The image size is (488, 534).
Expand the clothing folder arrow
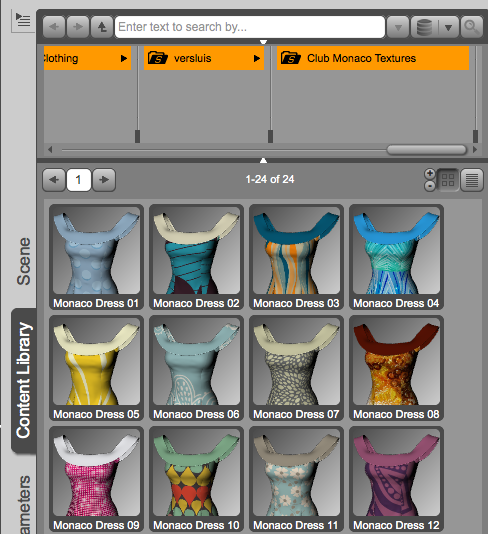click(x=124, y=59)
